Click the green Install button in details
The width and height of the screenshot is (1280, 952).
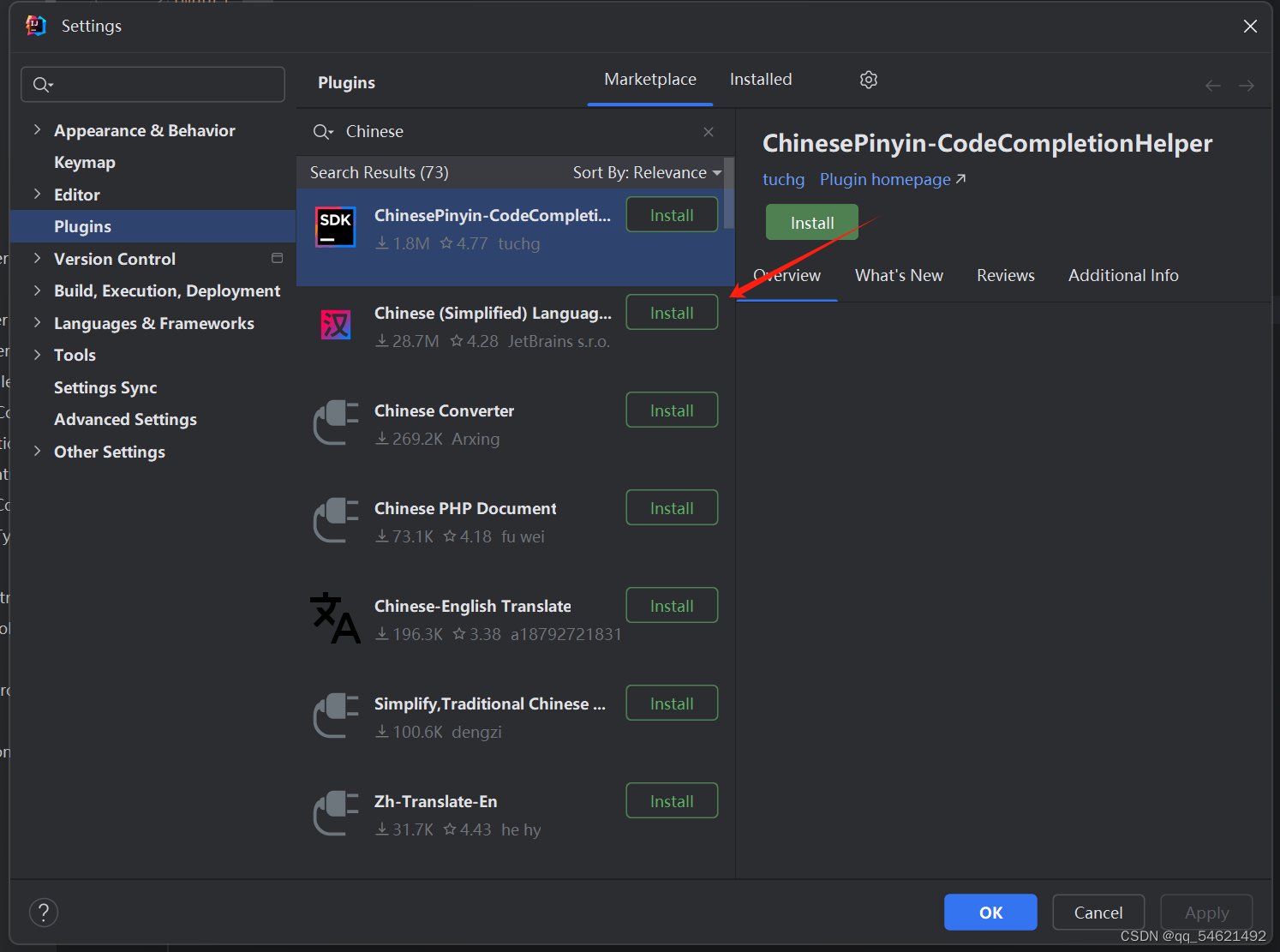[811, 223]
